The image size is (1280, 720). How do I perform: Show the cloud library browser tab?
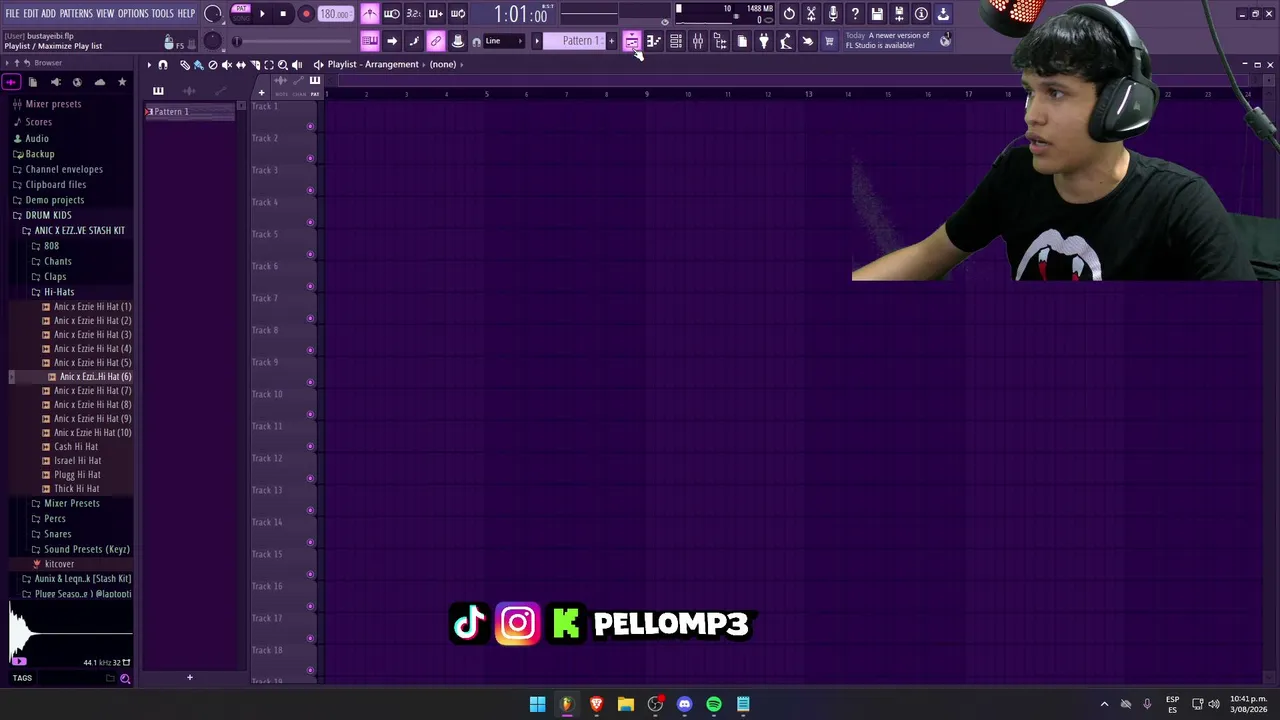point(99,82)
